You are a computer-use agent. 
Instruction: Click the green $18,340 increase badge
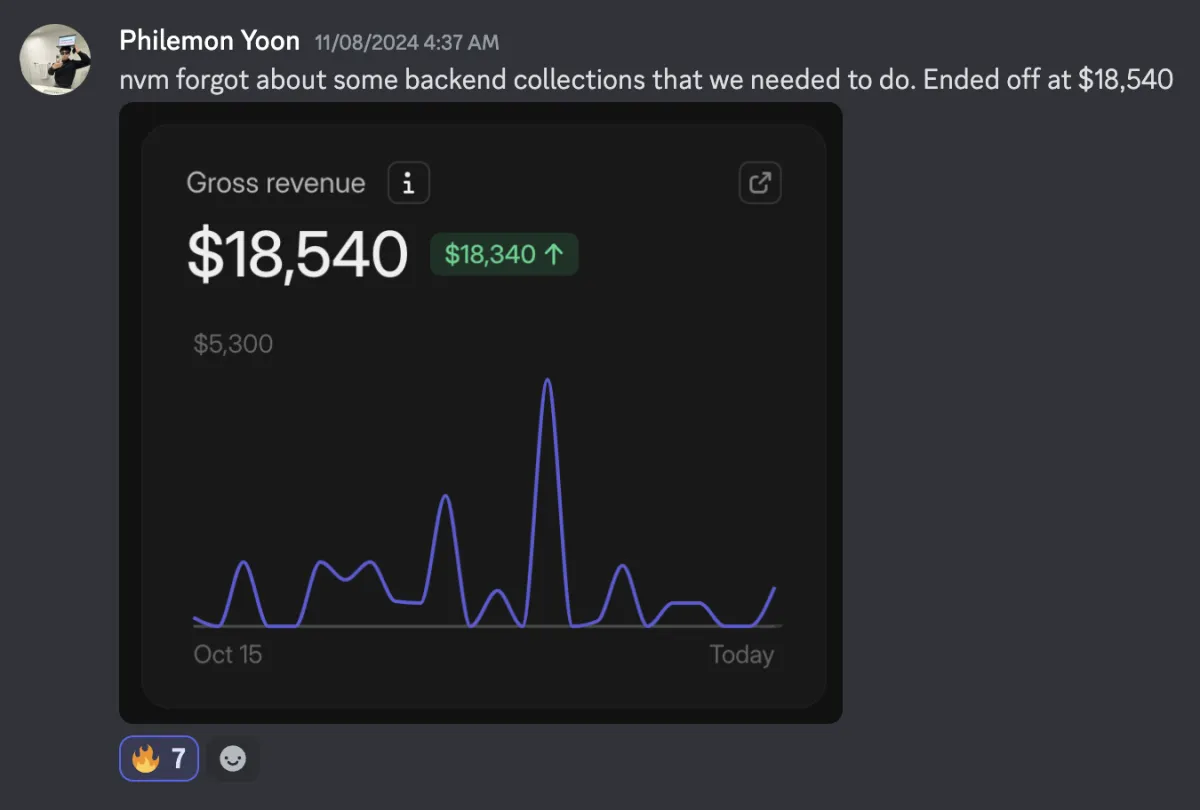coord(503,254)
